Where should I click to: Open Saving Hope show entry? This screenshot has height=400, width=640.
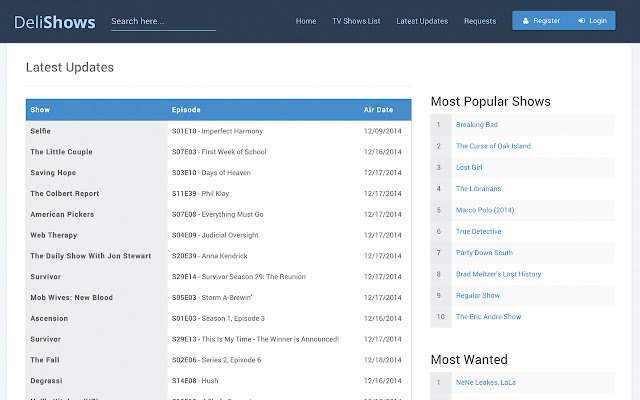(x=53, y=173)
